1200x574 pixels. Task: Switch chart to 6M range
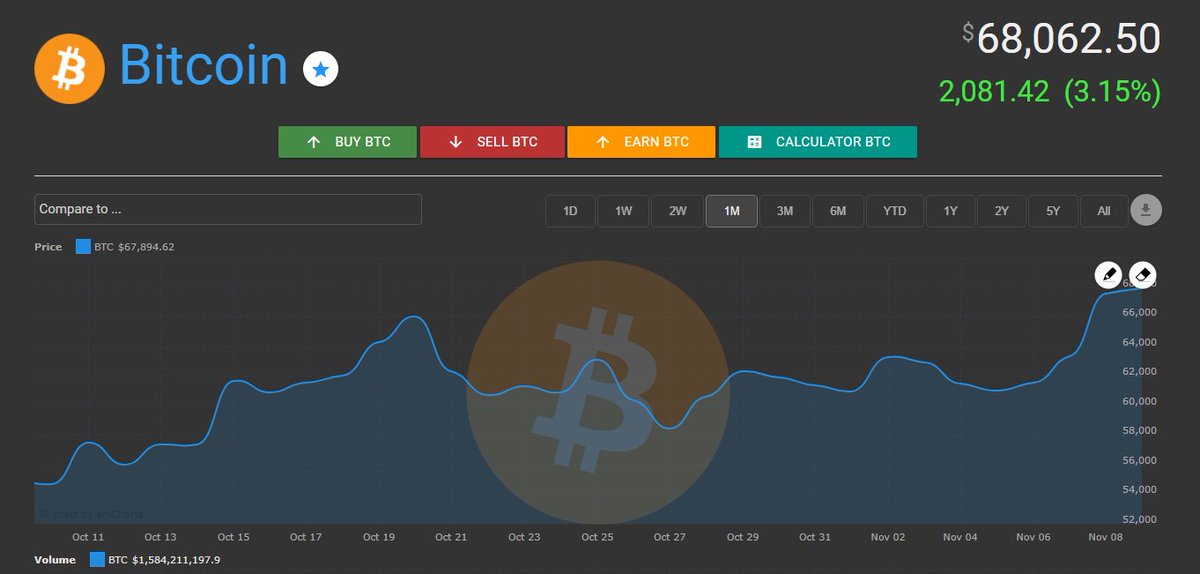coord(838,211)
